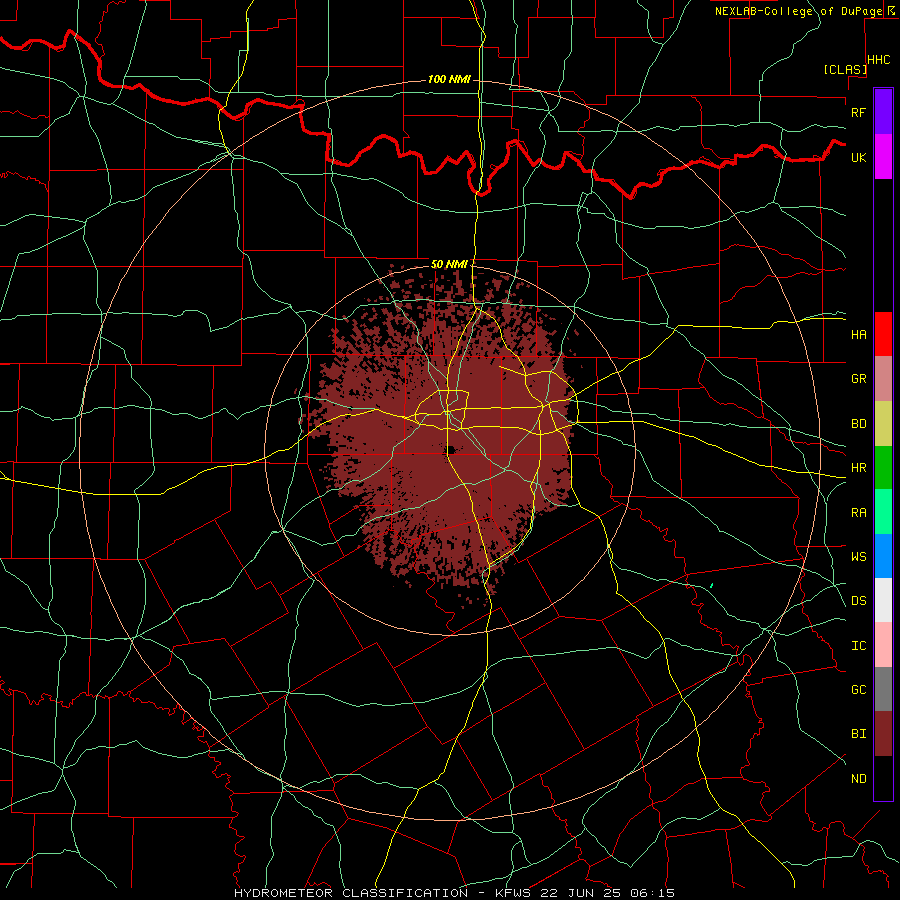Pick the RA mint-green legend swatch
The height and width of the screenshot is (900, 900).
(883, 512)
